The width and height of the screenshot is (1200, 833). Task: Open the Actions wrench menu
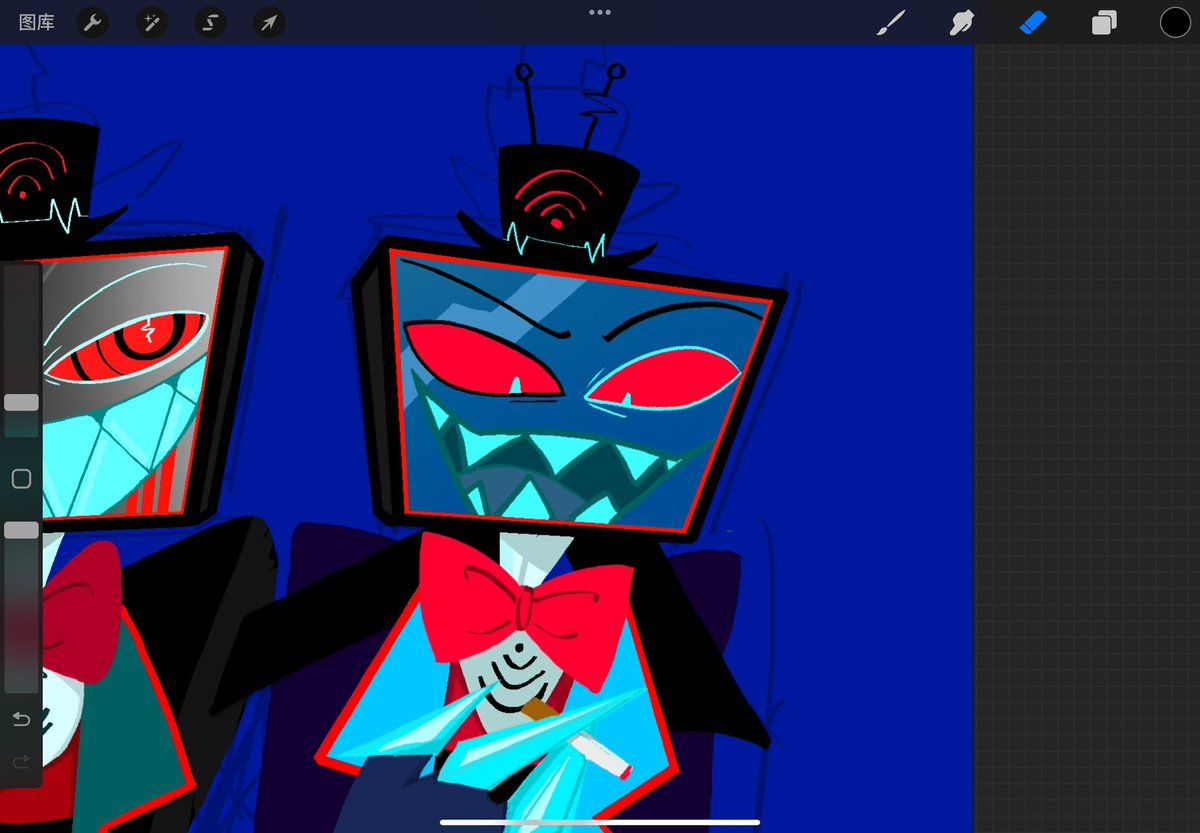coord(93,23)
